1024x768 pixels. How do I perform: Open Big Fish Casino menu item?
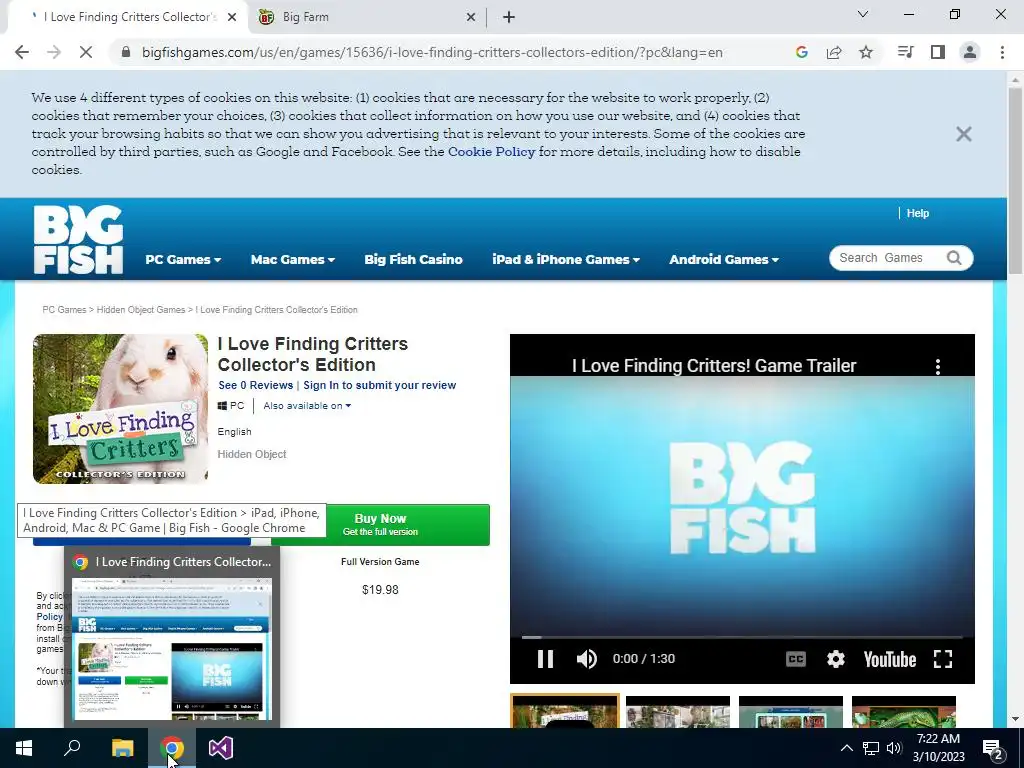tap(413, 259)
